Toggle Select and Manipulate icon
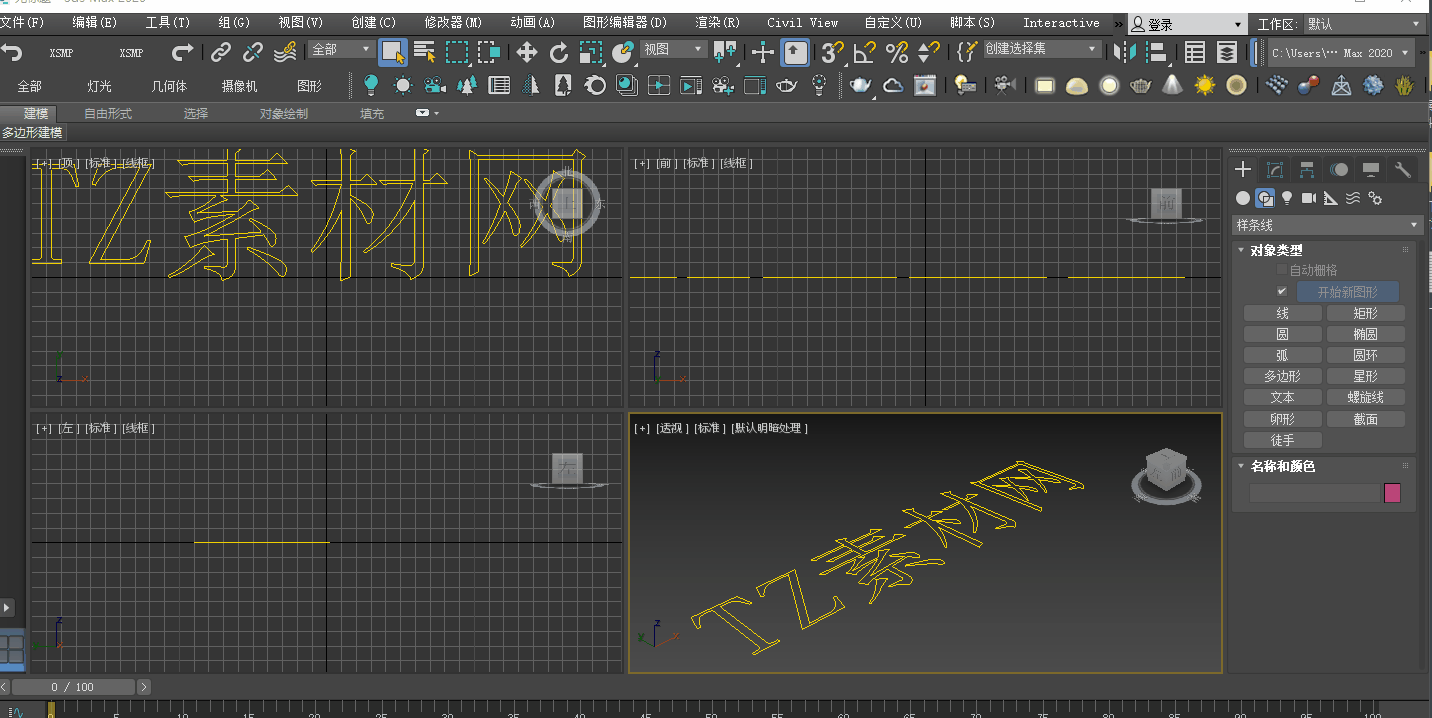 (763, 52)
